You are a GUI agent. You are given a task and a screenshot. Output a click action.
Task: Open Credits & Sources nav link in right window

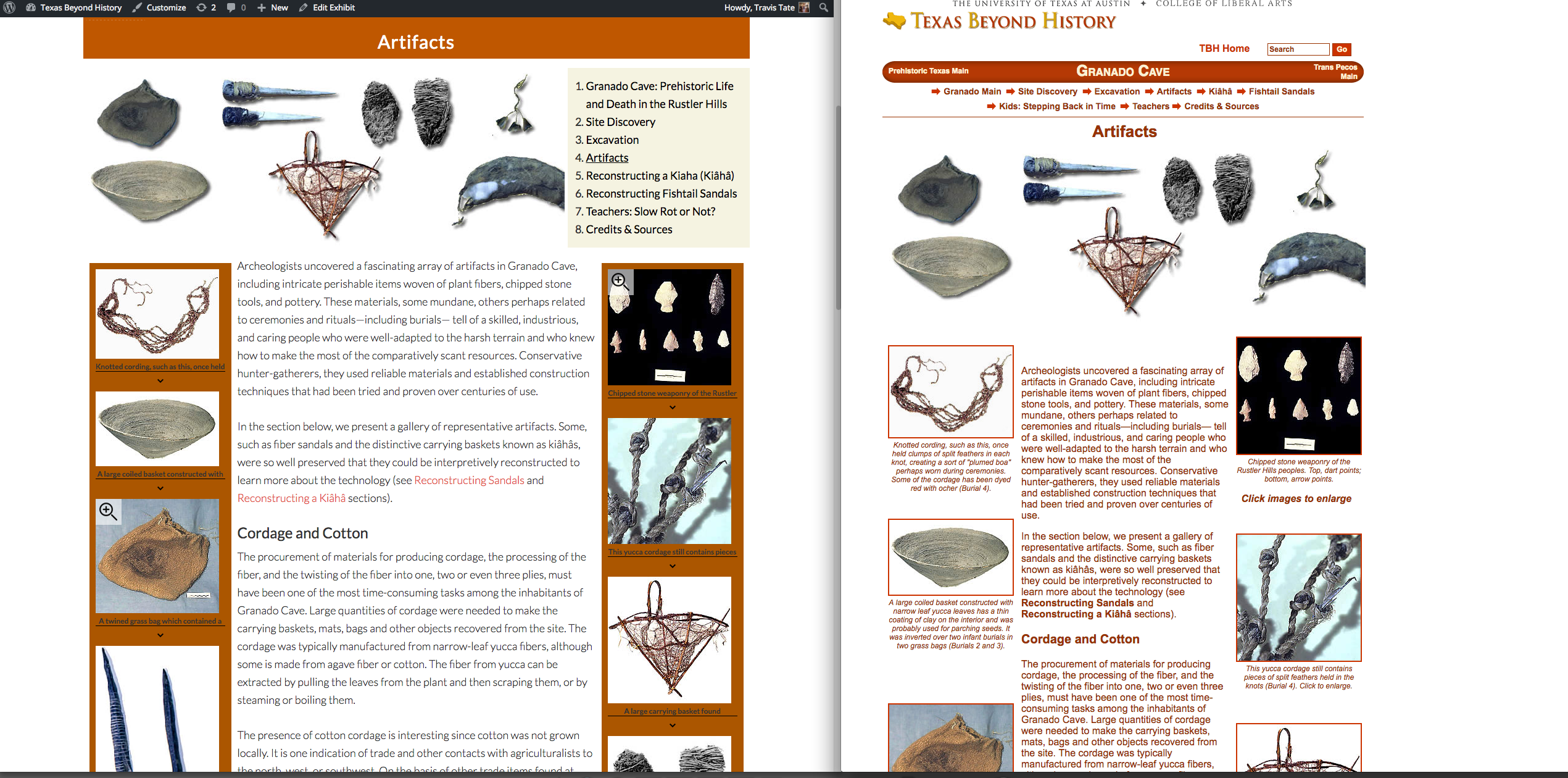pyautogui.click(x=1221, y=106)
